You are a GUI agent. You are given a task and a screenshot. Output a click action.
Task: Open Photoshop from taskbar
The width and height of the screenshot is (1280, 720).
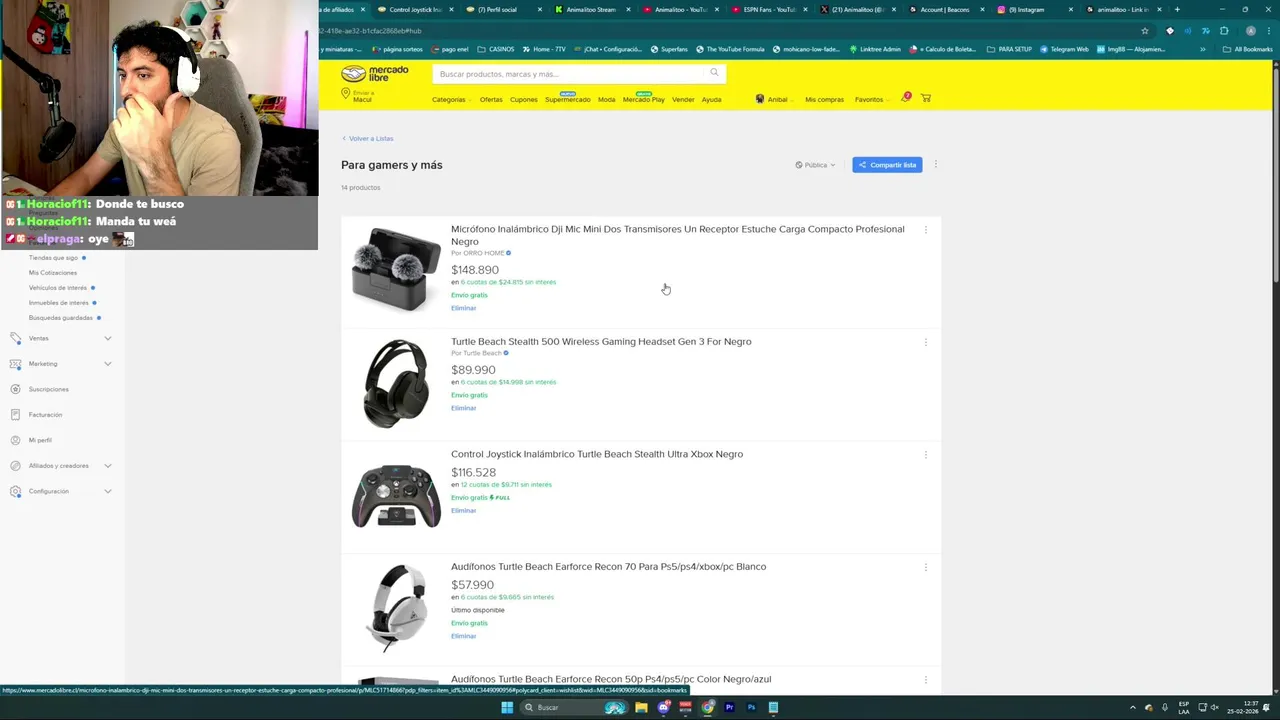point(751,707)
